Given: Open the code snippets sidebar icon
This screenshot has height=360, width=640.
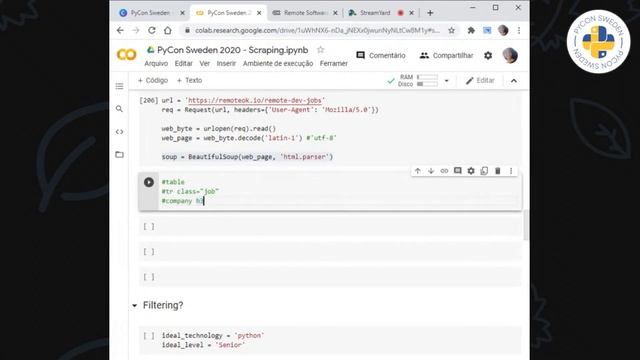Looking at the screenshot, I should tap(119, 132).
